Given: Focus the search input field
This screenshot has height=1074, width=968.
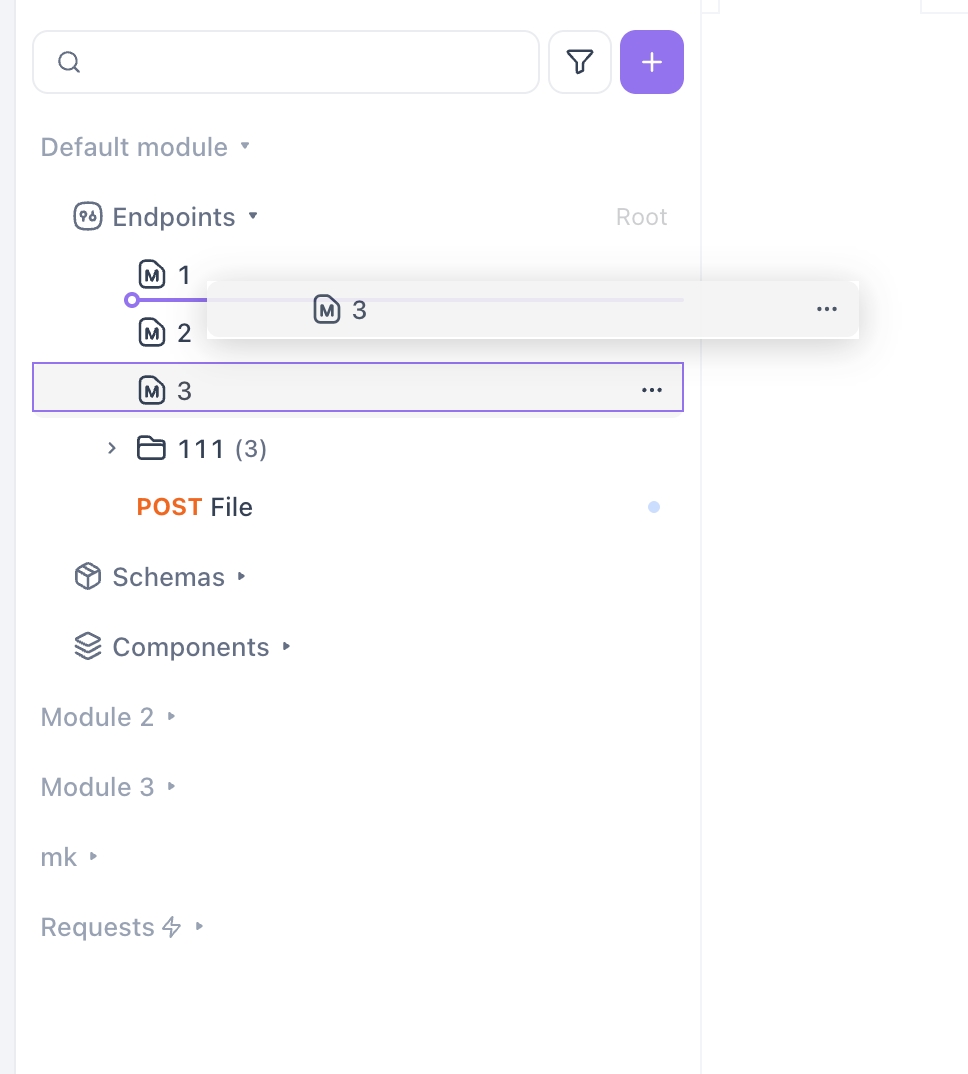Looking at the screenshot, I should point(300,62).
